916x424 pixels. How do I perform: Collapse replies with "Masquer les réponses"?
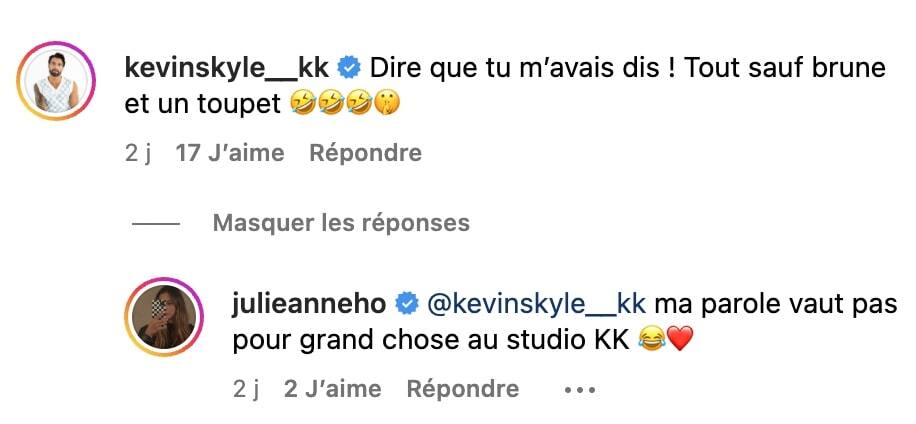(341, 222)
